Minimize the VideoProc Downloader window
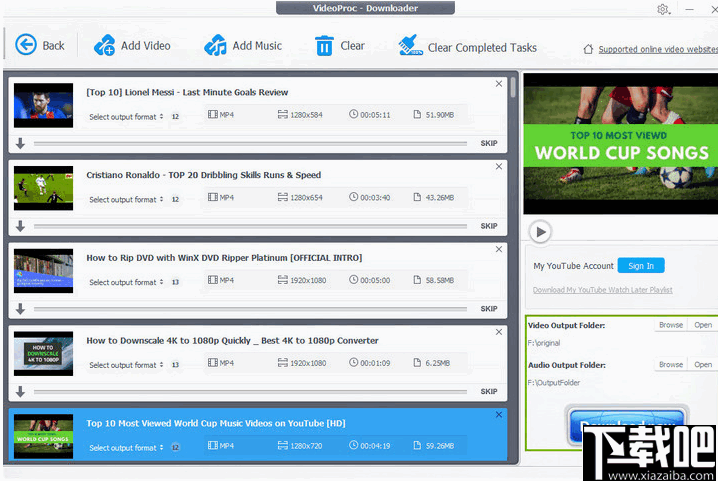Viewport: 718px width, 481px height. pos(689,9)
